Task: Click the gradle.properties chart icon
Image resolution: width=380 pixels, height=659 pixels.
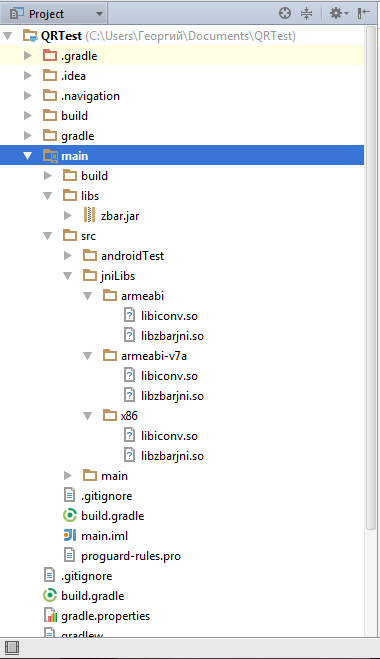Action: tap(50, 616)
